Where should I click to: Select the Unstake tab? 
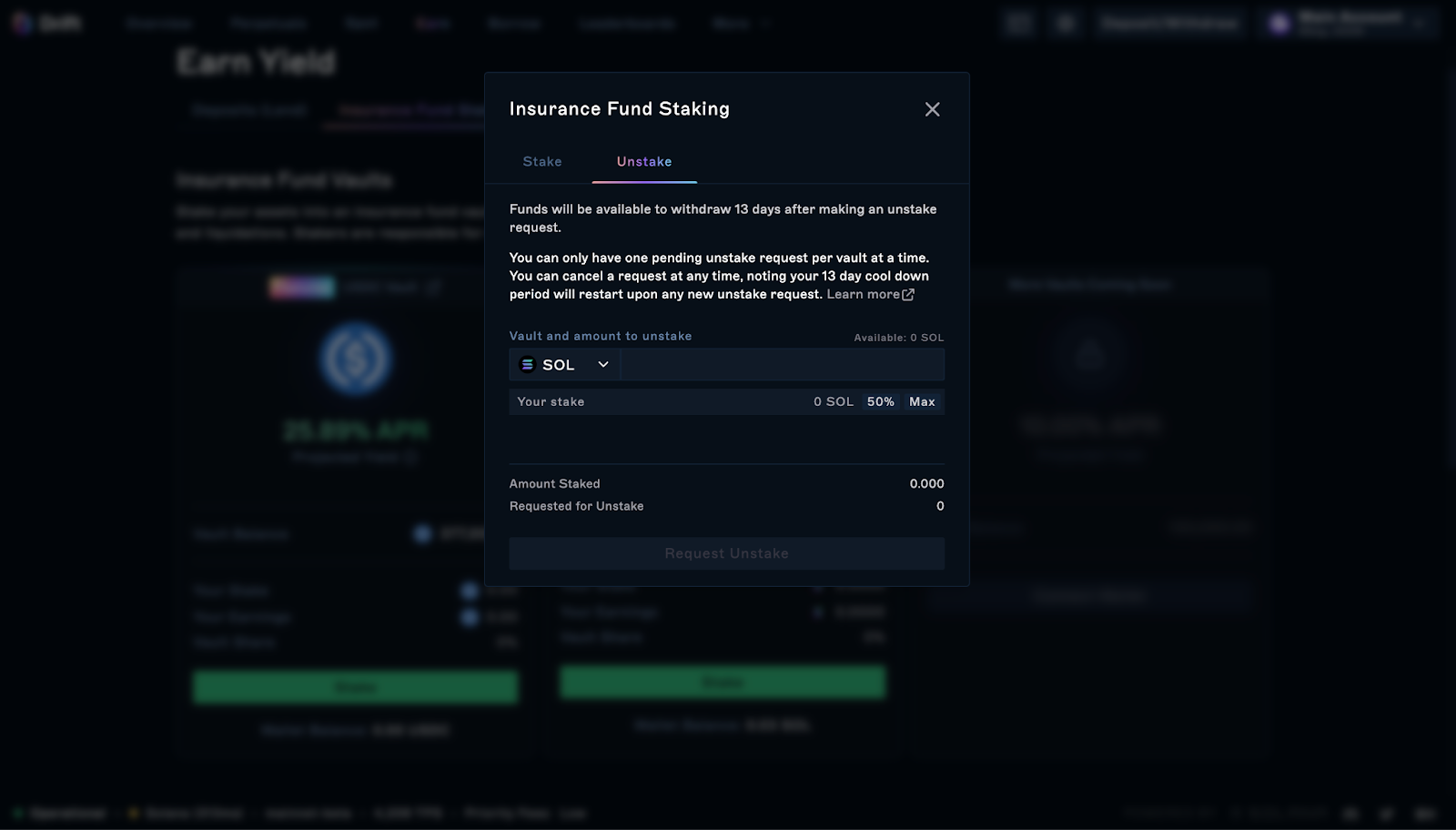click(x=644, y=162)
